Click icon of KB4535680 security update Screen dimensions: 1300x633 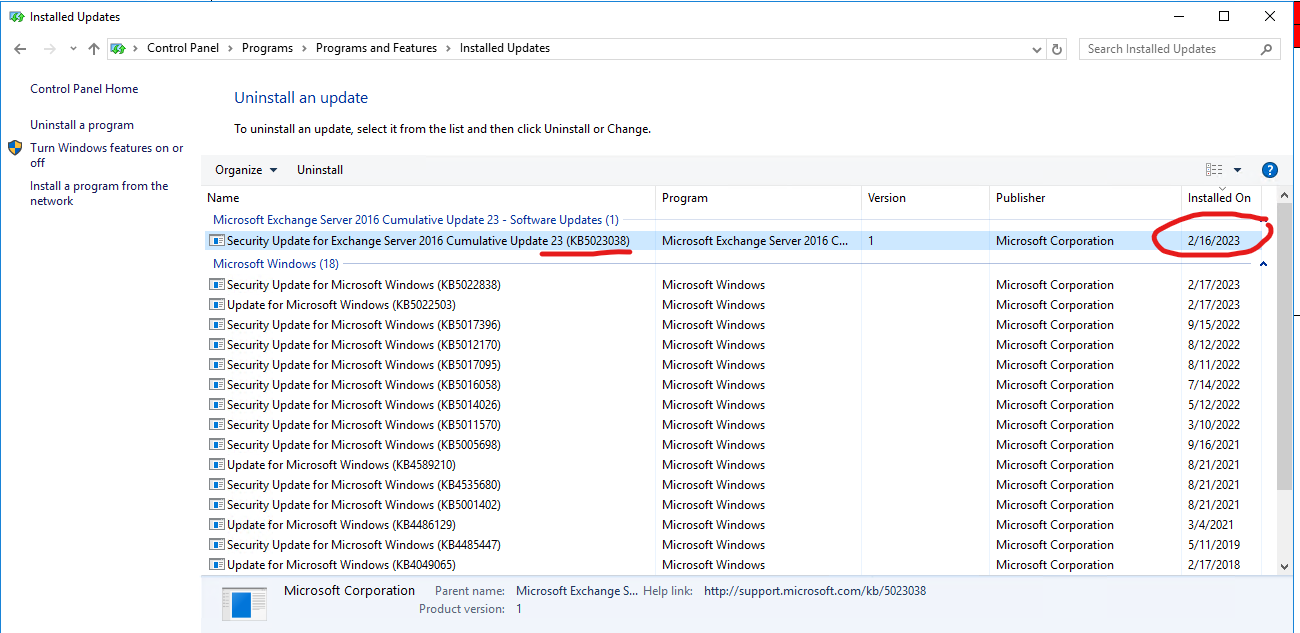pos(217,485)
